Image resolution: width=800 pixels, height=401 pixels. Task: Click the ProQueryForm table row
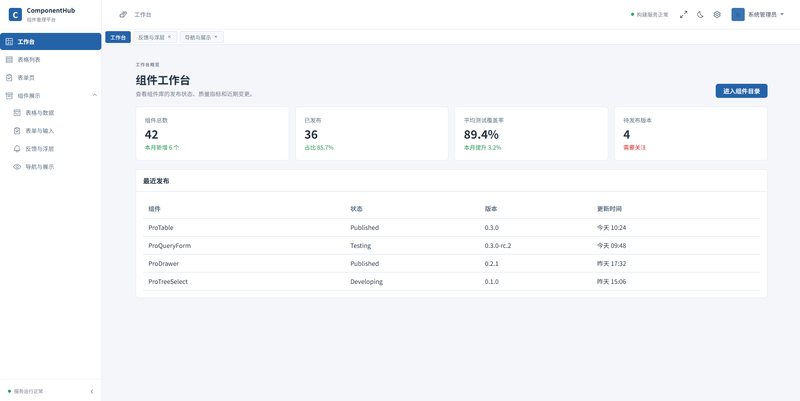pos(451,245)
